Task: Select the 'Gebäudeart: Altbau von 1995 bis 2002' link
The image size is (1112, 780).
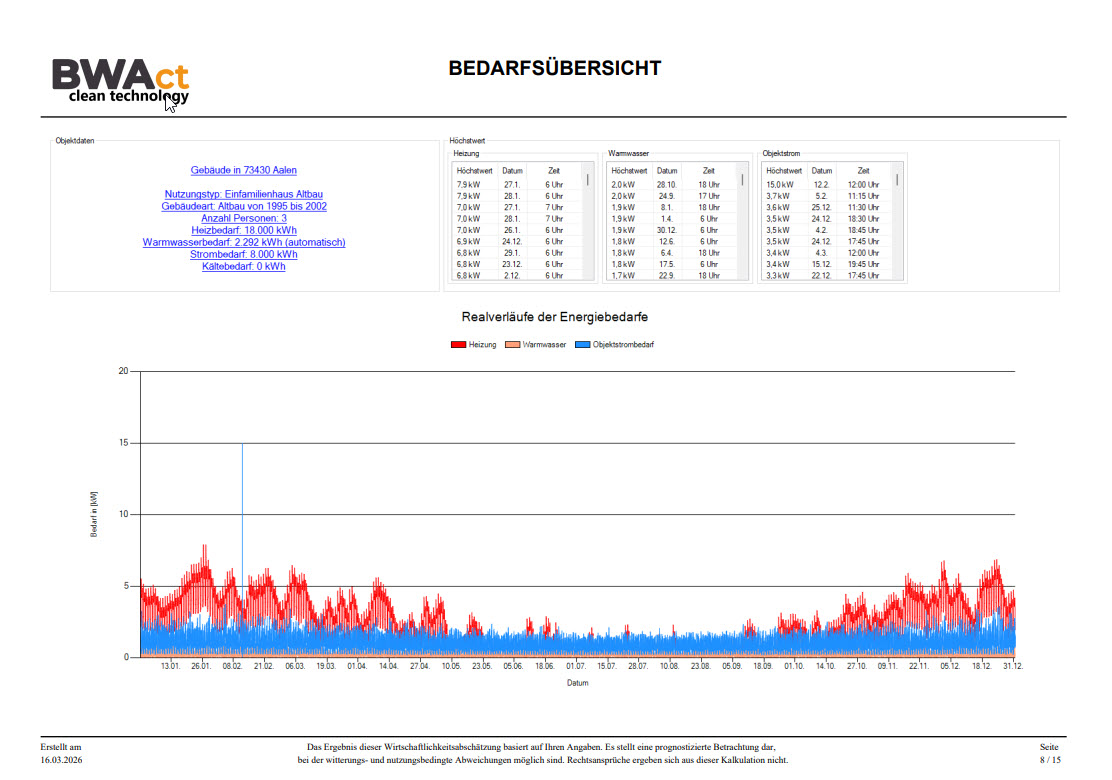Action: pyautogui.click(x=243, y=206)
